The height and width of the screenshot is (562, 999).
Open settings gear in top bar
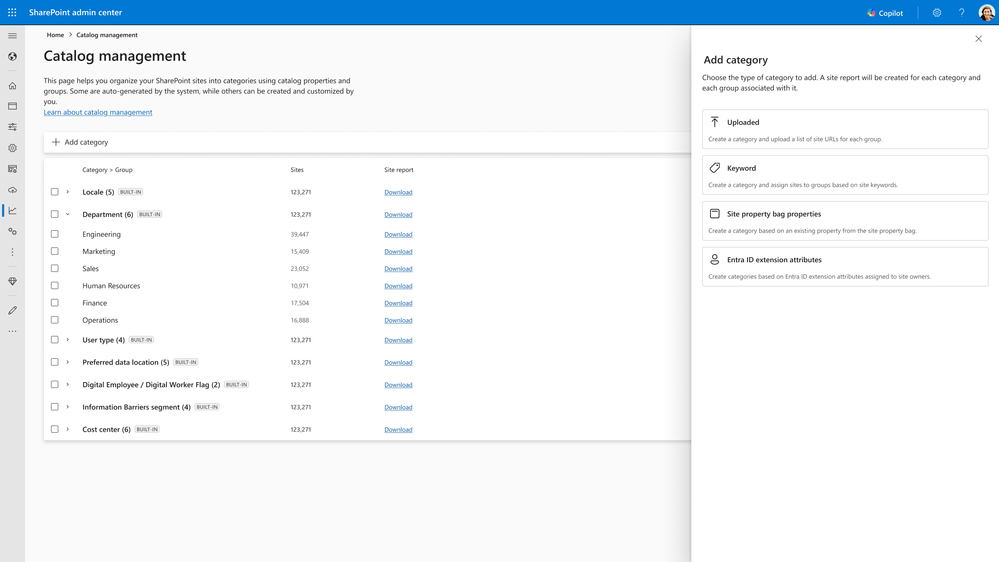tap(937, 13)
